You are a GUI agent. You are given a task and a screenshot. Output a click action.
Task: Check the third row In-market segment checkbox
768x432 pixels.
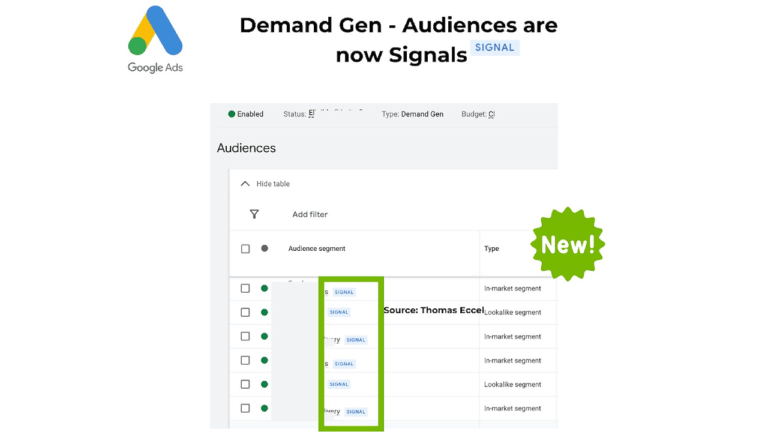(x=245, y=336)
